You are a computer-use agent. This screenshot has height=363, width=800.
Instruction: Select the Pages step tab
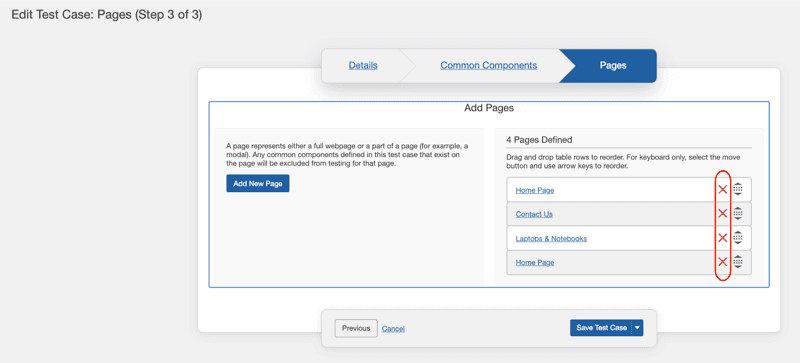click(613, 65)
